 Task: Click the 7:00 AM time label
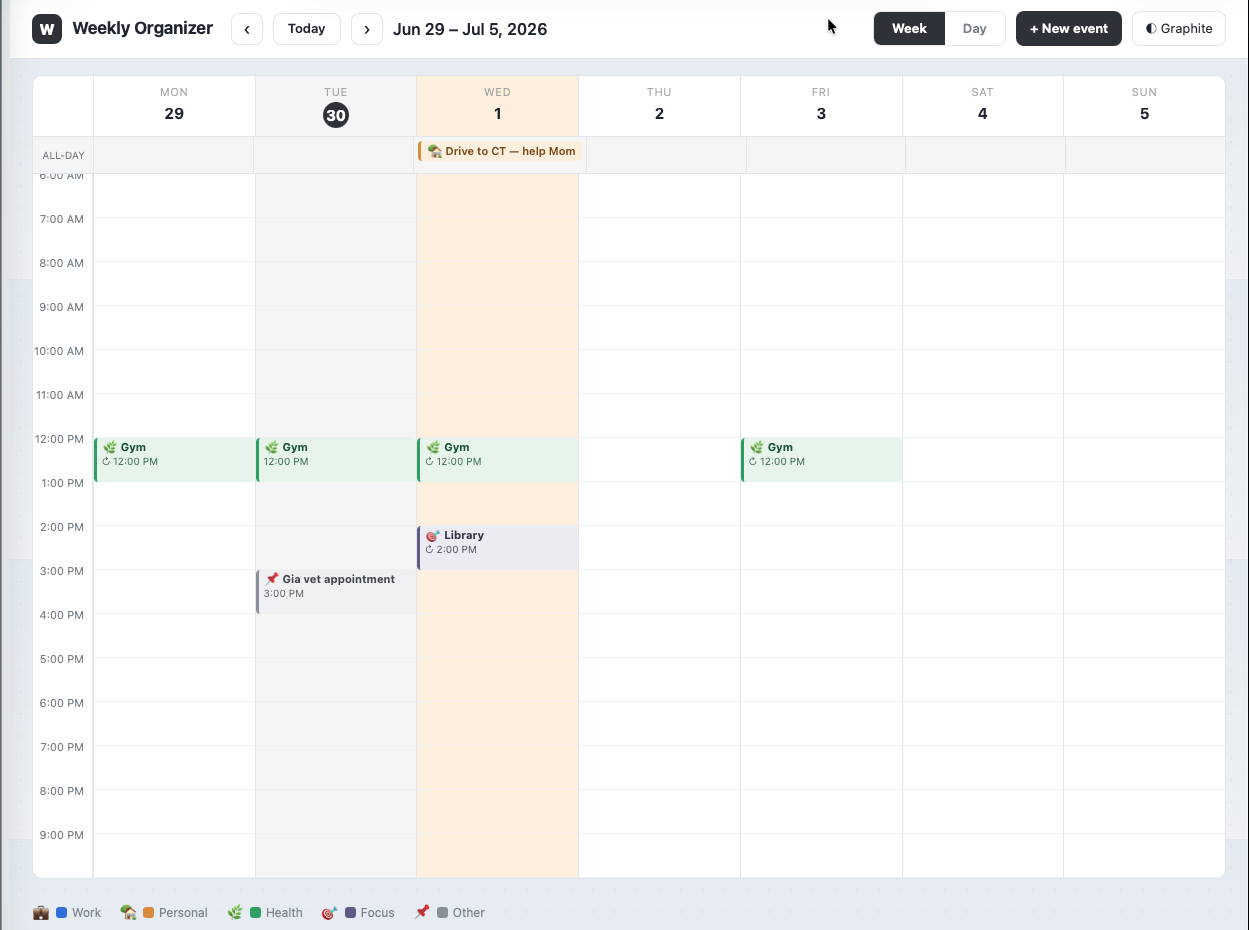[x=62, y=219]
